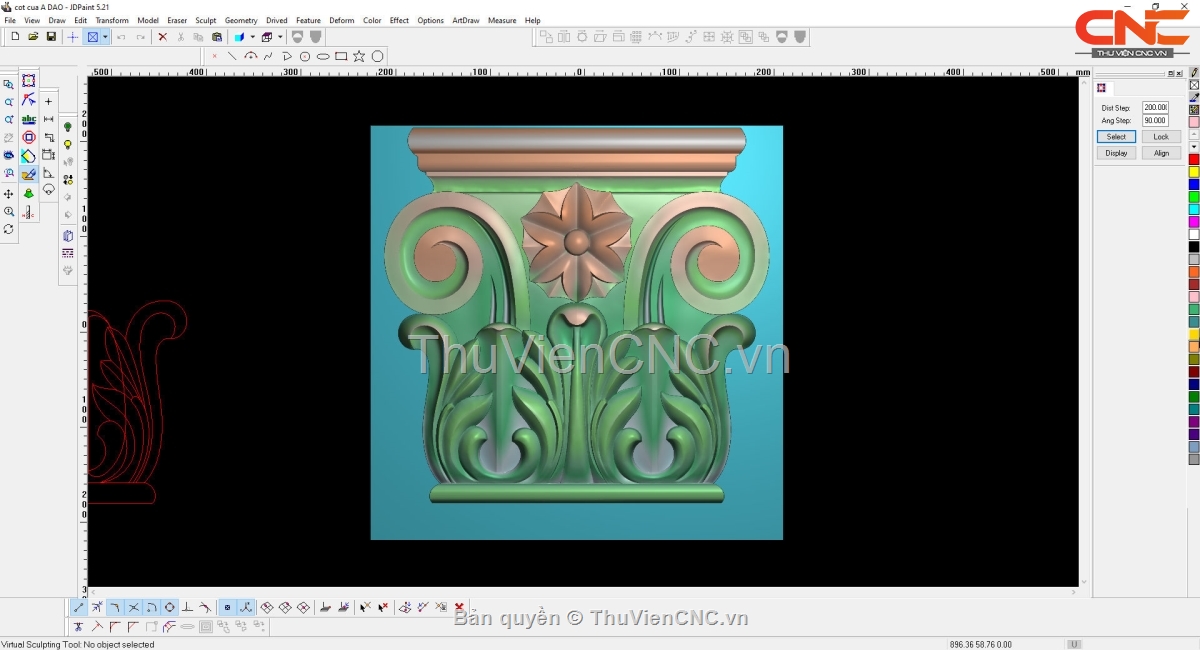Select the star shape drawing tool
The height and width of the screenshot is (650, 1200).
point(359,56)
